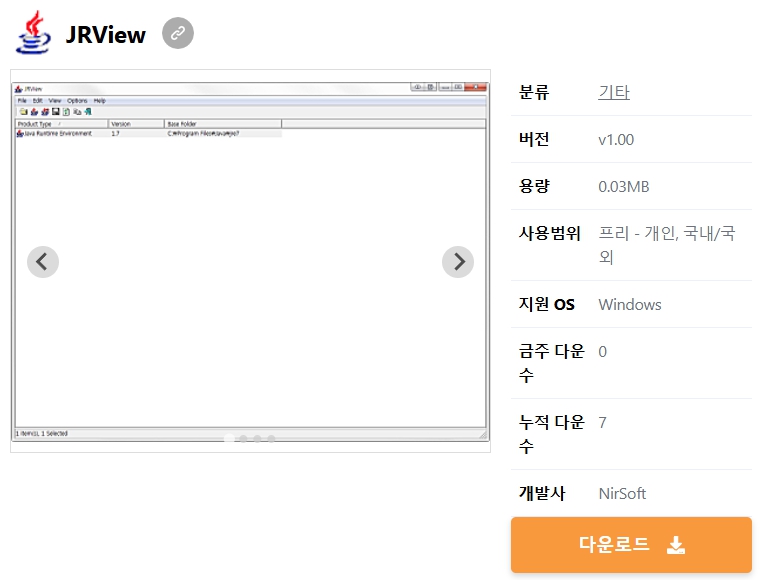Image resolution: width=763 pixels, height=580 pixels.
Task: Click the 사용범위 label
Action: point(549,234)
